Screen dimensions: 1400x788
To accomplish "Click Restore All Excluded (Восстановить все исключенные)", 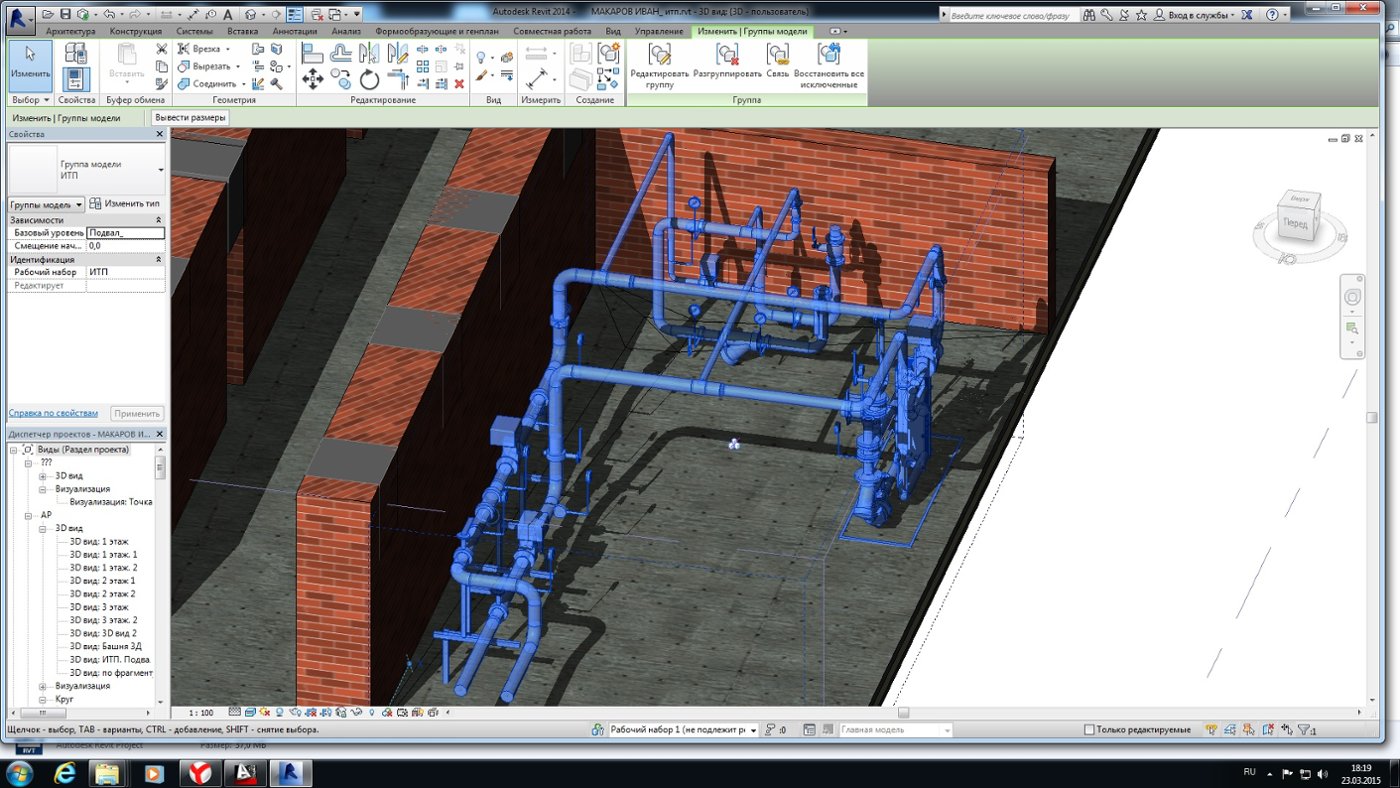I will 829,56.
